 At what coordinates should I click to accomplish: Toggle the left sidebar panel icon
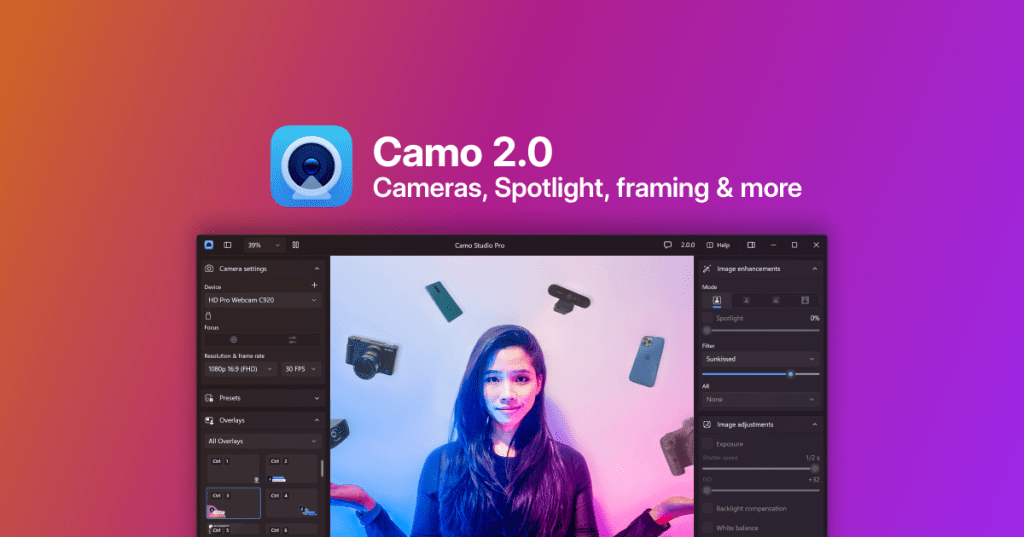point(227,245)
